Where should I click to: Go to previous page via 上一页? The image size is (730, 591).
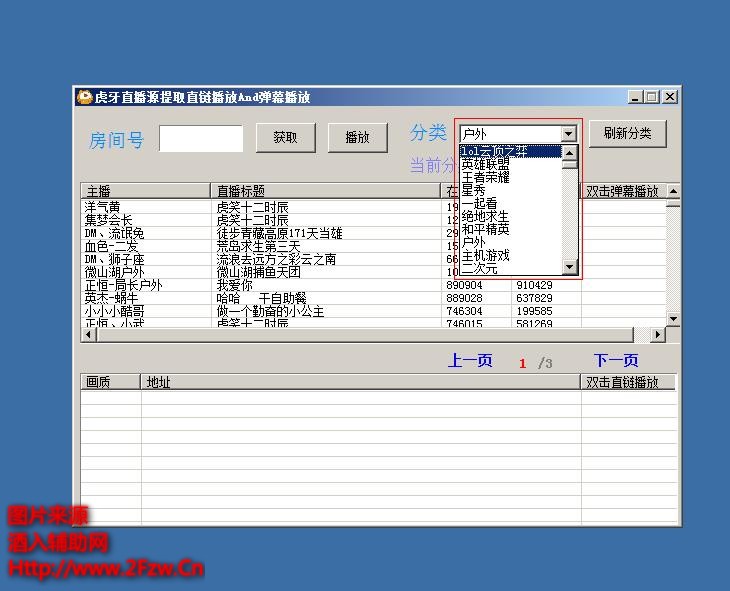tap(470, 360)
